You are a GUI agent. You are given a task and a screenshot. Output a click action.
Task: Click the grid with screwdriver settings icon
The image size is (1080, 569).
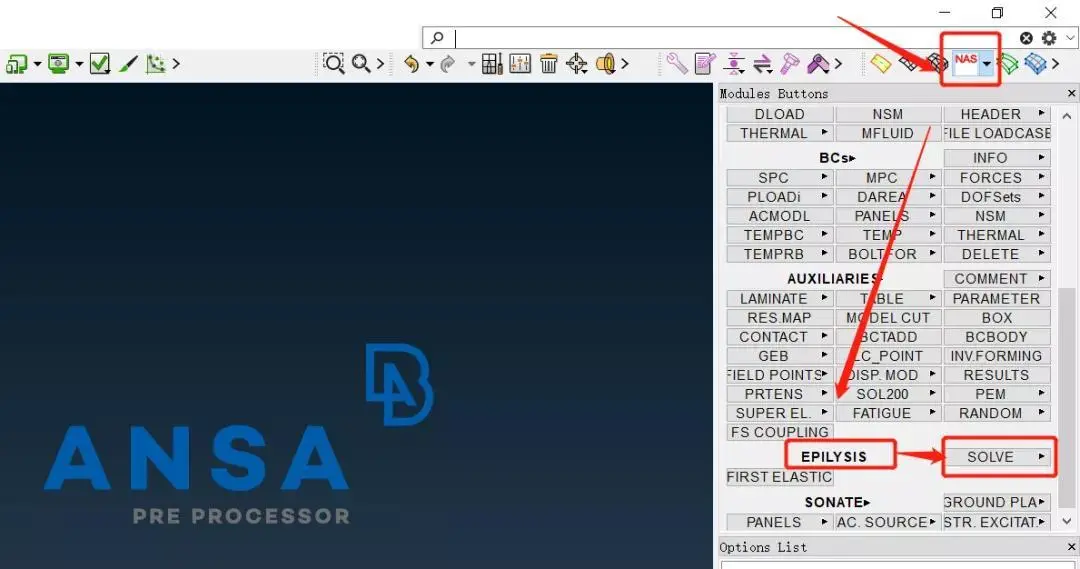(492, 64)
